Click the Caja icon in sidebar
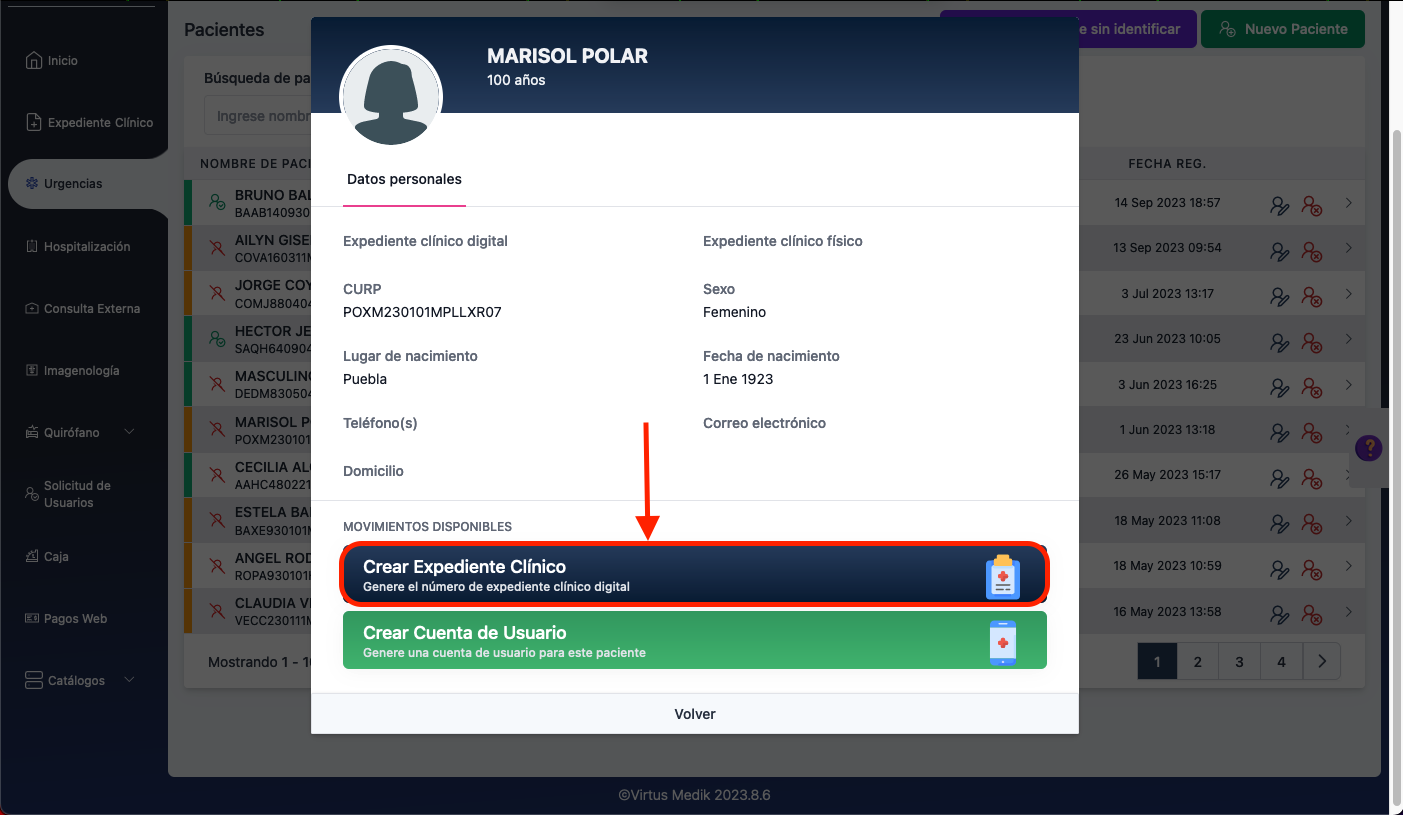Image resolution: width=1403 pixels, height=815 pixels. coord(33,557)
